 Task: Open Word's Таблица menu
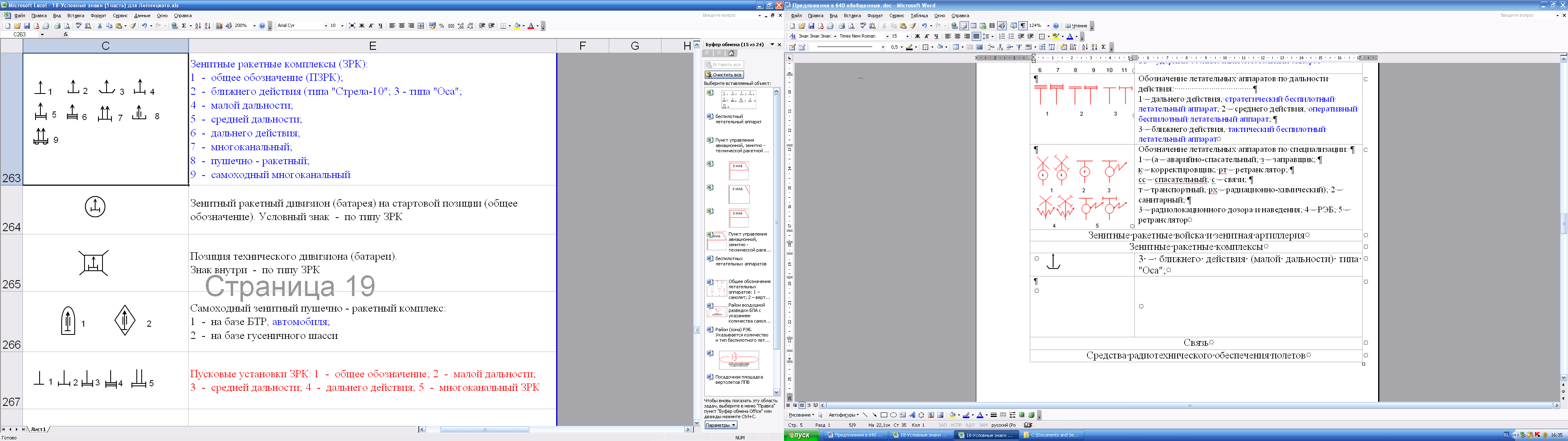pos(919,16)
